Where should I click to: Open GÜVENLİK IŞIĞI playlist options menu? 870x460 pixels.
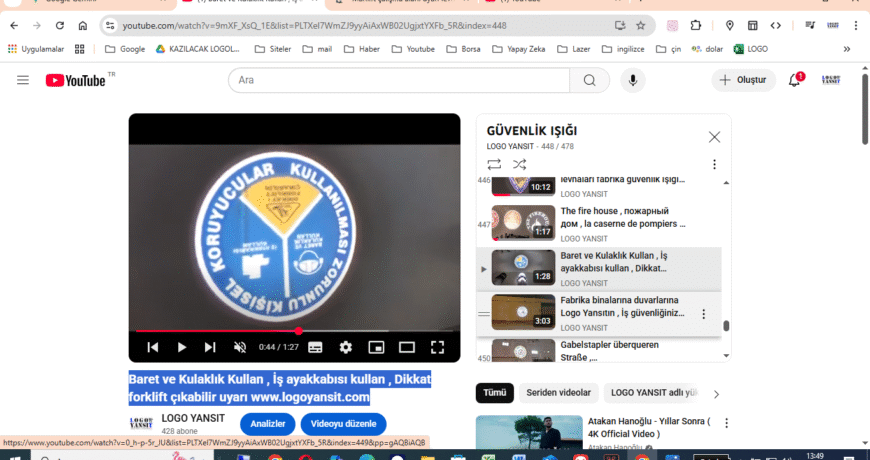click(714, 164)
